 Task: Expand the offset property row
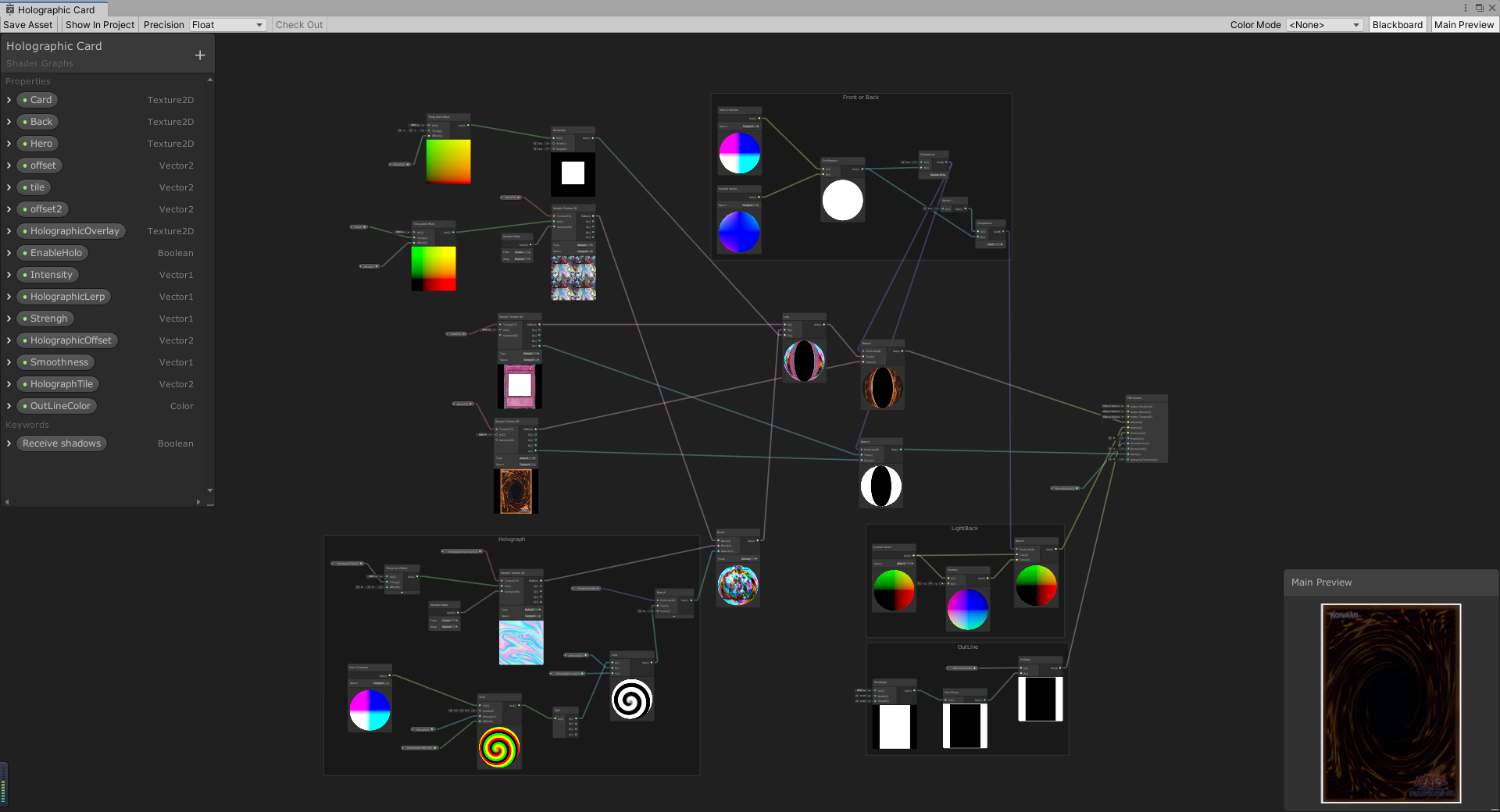(9, 166)
